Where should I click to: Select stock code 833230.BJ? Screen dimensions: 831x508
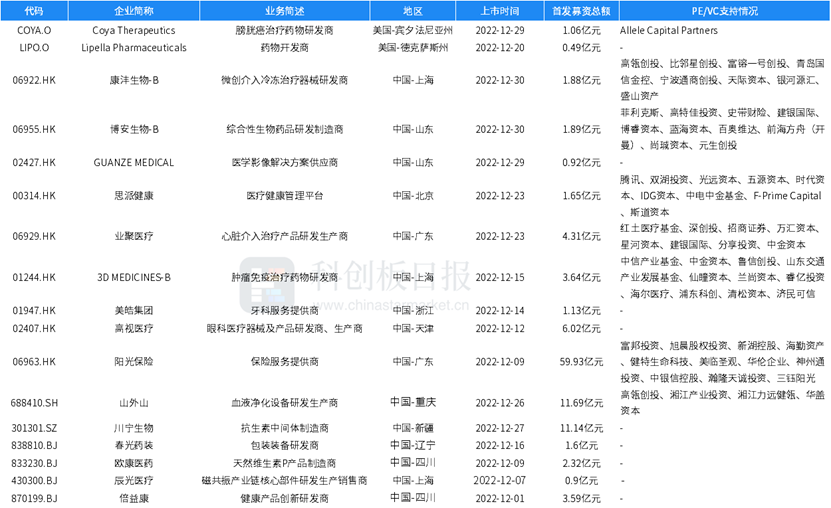click(34, 464)
